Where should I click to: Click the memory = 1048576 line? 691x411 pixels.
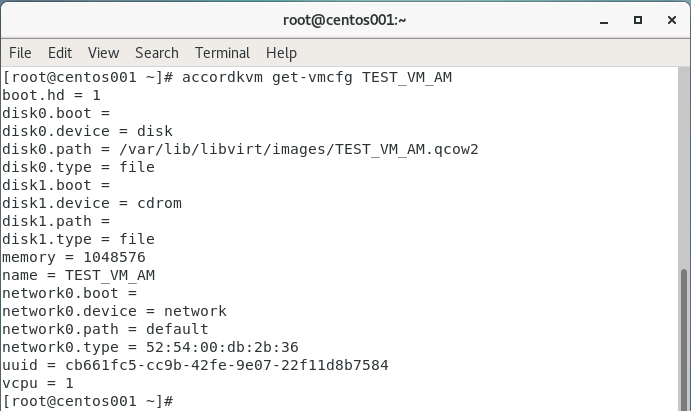pos(74,257)
